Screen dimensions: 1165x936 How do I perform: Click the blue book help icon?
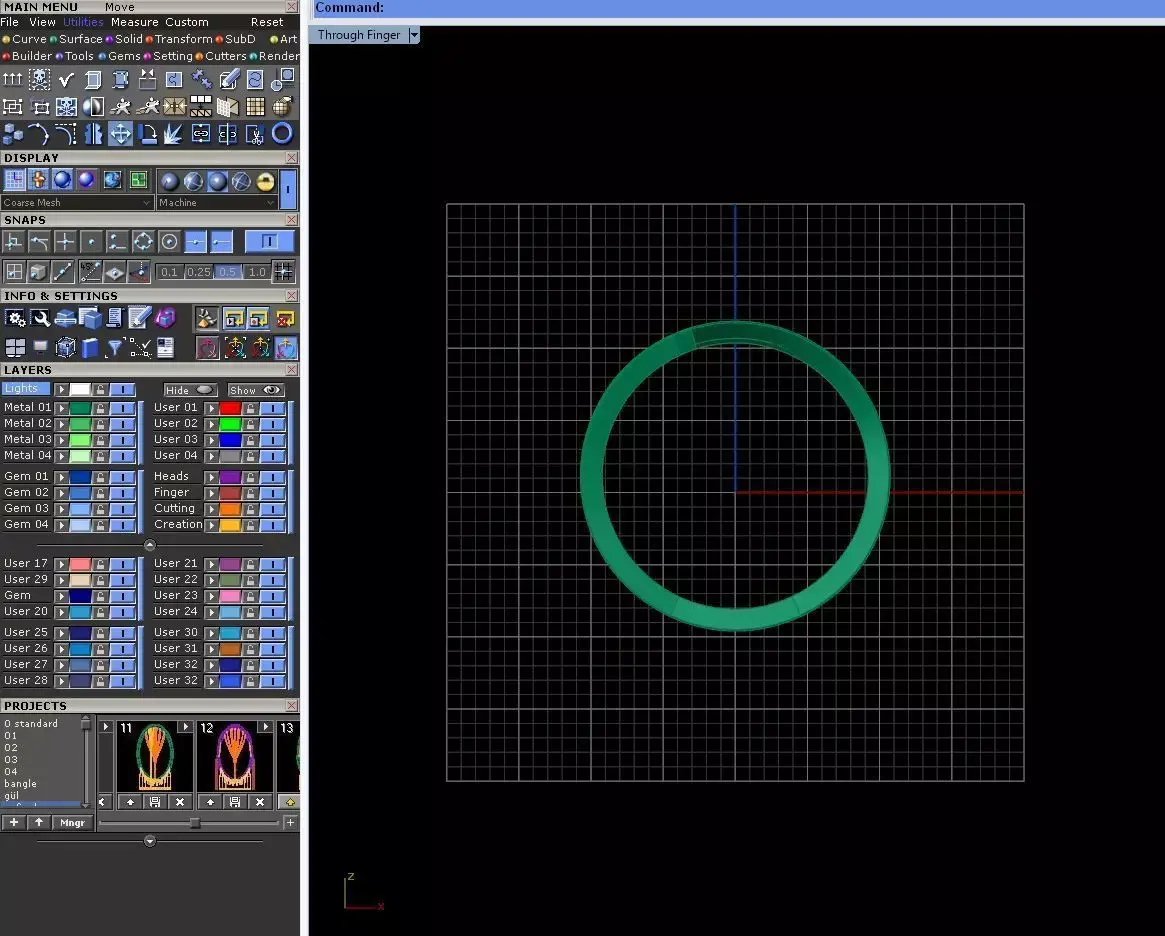pyautogui.click(x=90, y=348)
